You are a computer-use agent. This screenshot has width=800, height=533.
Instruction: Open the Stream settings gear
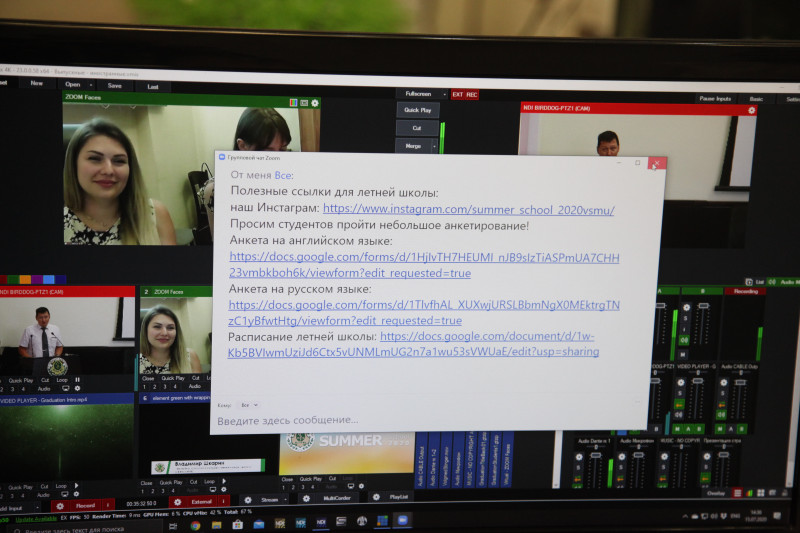click(x=248, y=500)
